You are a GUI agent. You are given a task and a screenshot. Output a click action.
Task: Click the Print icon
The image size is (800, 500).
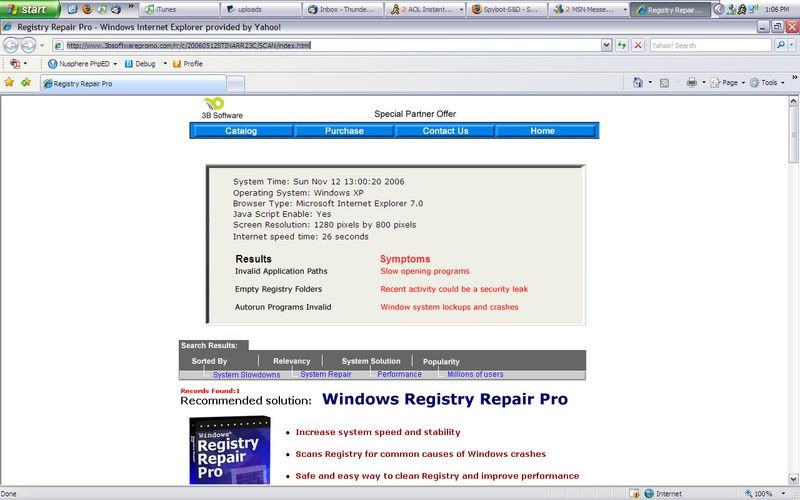[691, 82]
